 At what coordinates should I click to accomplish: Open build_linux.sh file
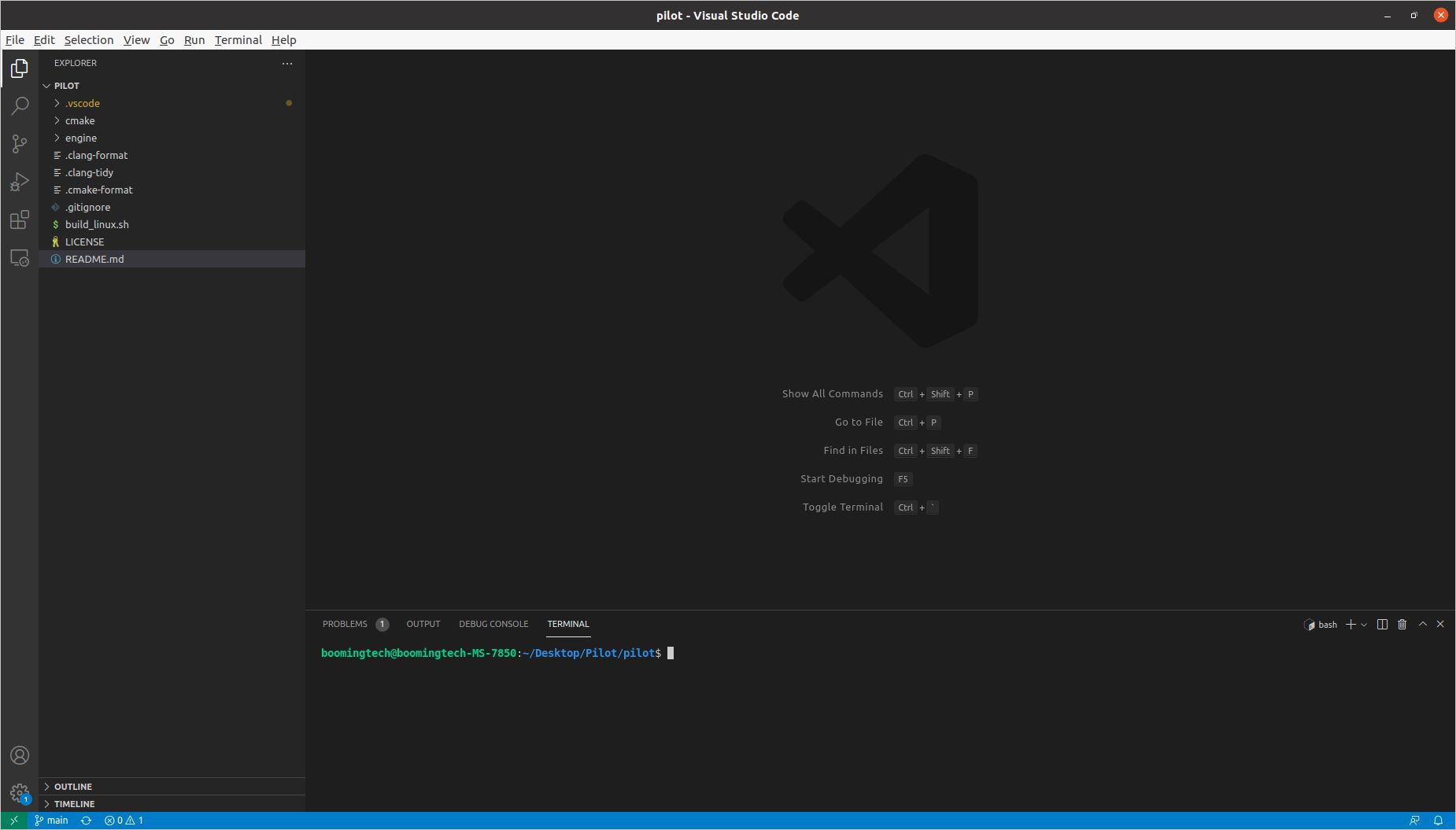point(172,224)
